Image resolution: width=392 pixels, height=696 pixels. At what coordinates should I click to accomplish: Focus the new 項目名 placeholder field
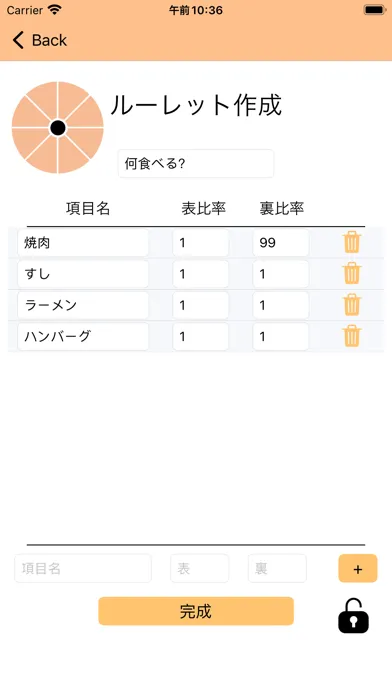pyautogui.click(x=83, y=568)
